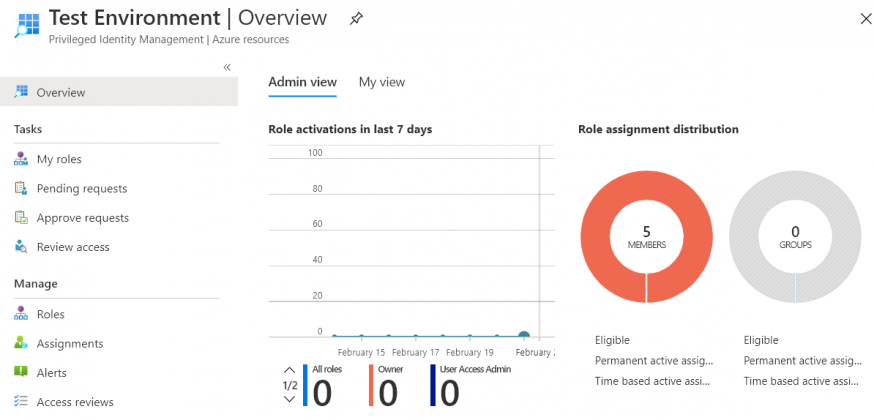Switch to the My view tab
The height and width of the screenshot is (420, 874).
click(x=382, y=82)
